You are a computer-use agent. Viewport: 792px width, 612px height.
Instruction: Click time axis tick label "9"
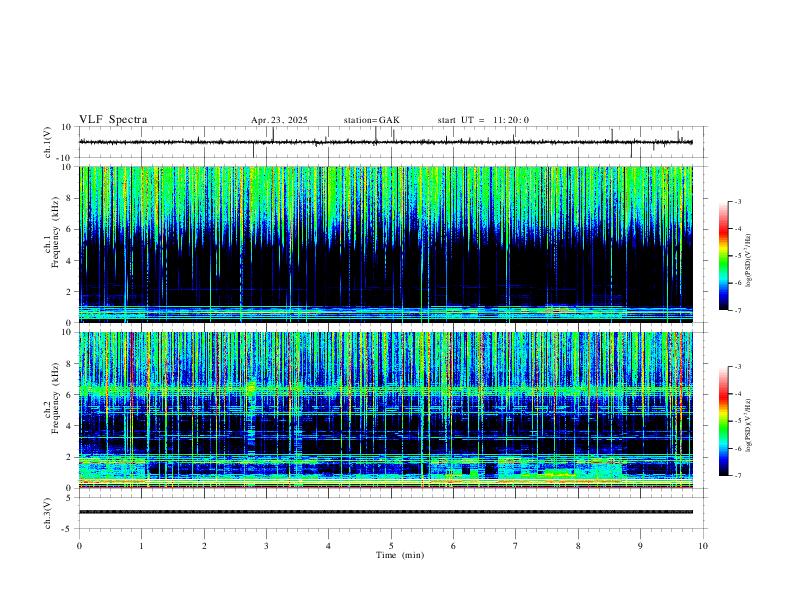(x=640, y=546)
